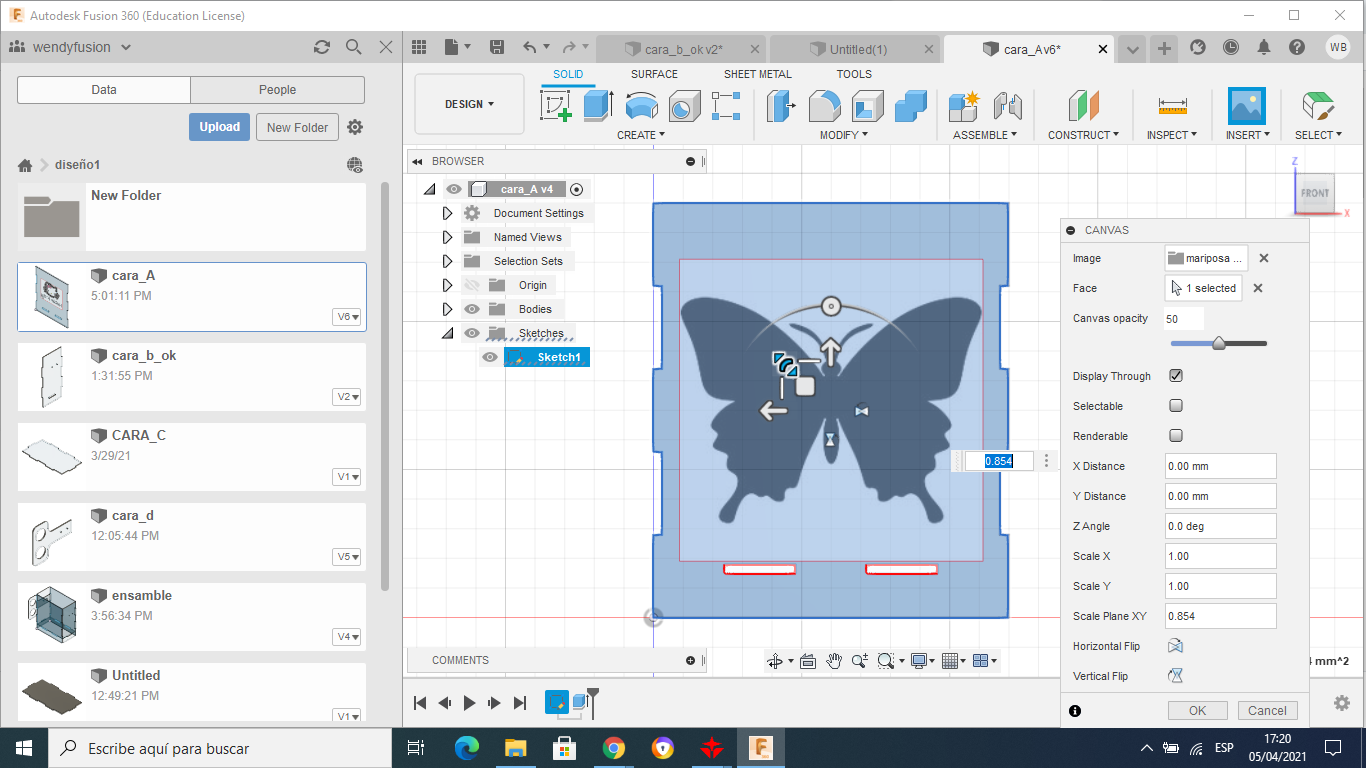Screen dimensions: 1366x768
Task: Open the wendyfusion team dropdown
Action: pyautogui.click(x=81, y=47)
